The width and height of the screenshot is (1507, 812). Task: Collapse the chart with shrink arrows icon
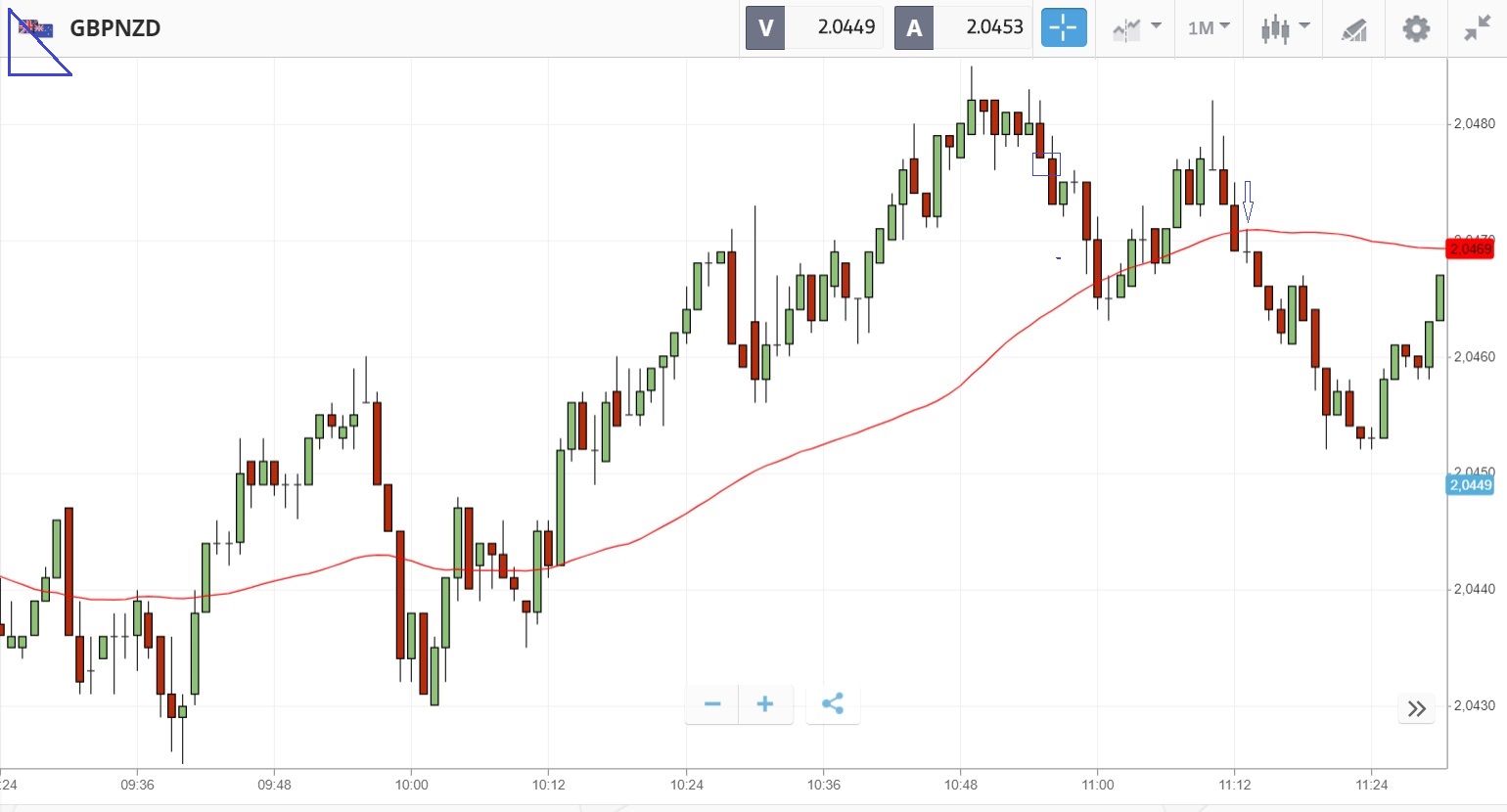click(1477, 28)
